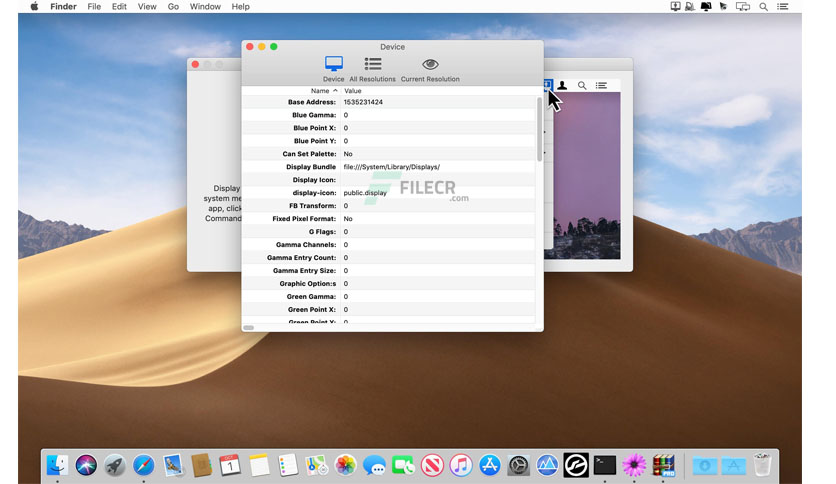This screenshot has height=484, width=836.
Task: Select the Display Bundle file path value
Action: point(391,167)
